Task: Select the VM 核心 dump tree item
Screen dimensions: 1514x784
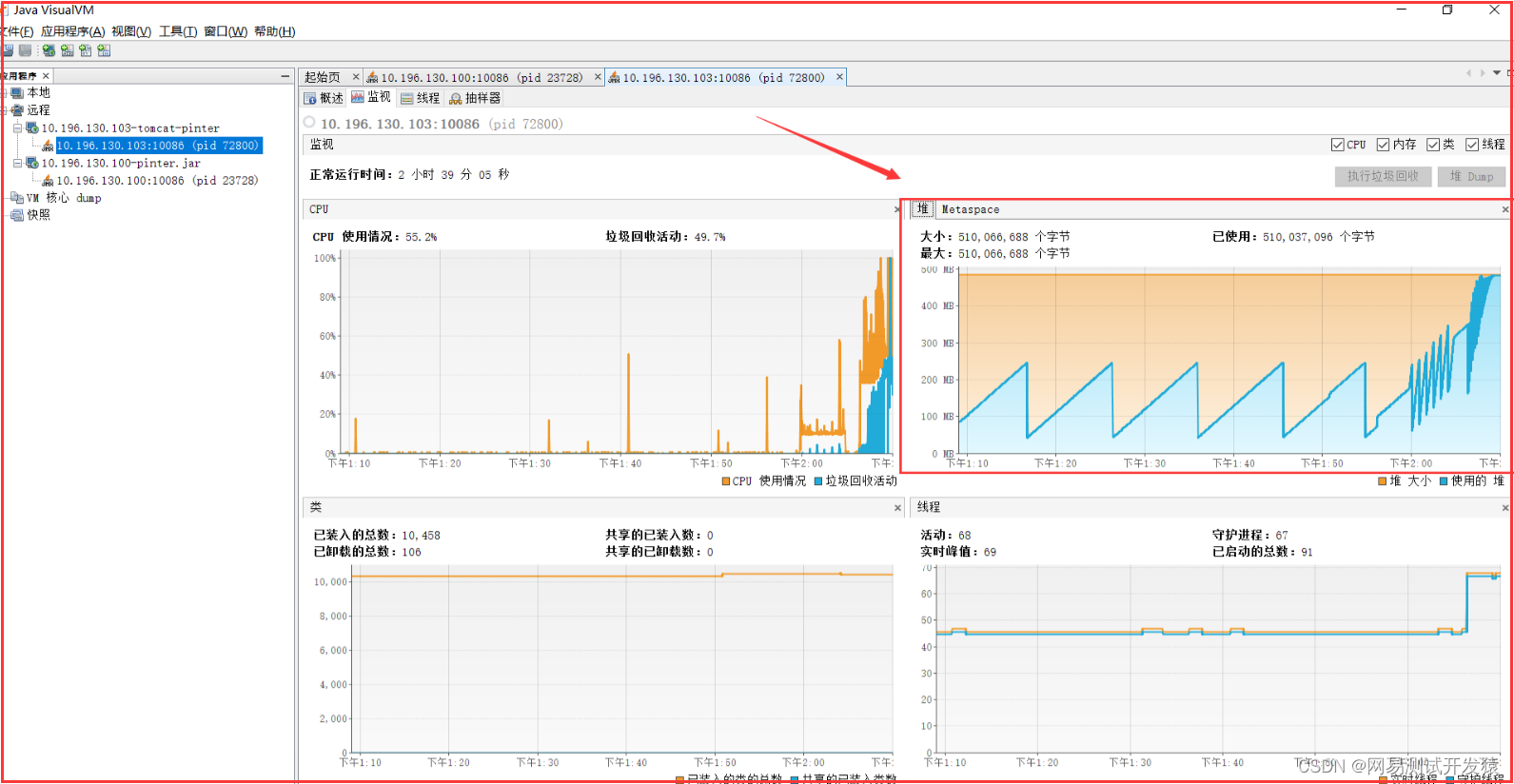Action: 64,198
